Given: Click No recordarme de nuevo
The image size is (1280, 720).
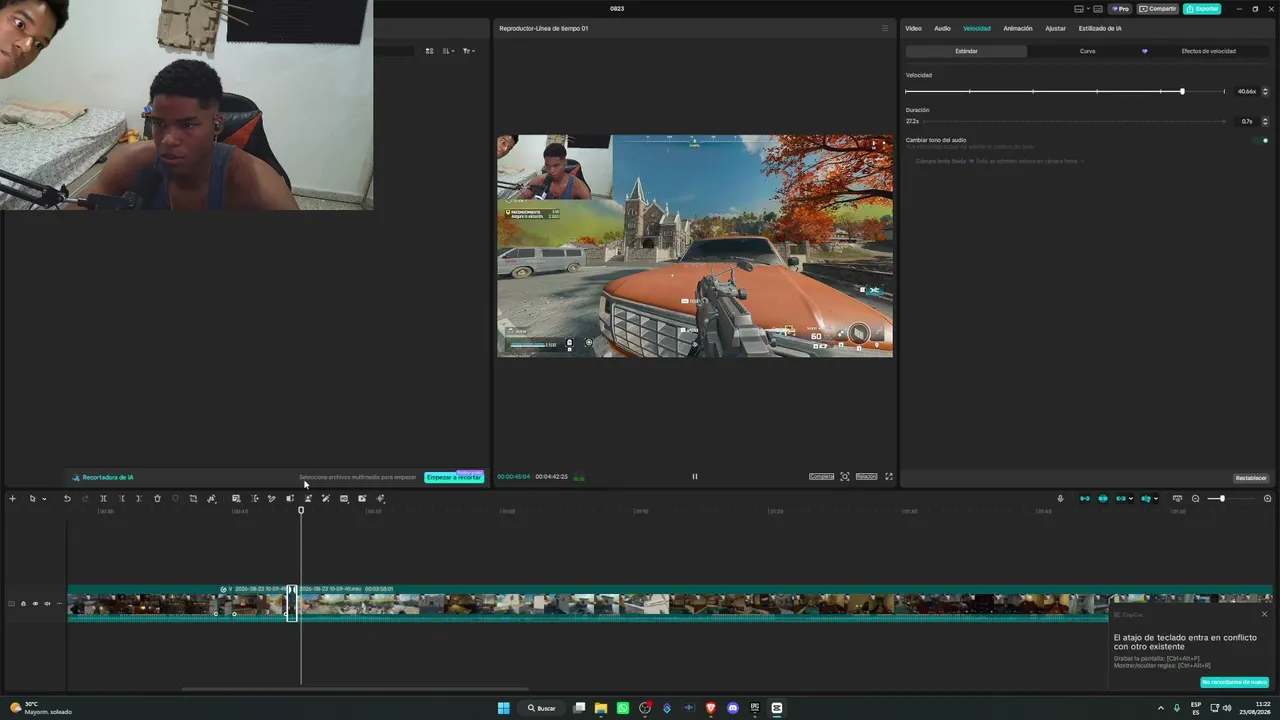Looking at the screenshot, I should coord(1235,682).
